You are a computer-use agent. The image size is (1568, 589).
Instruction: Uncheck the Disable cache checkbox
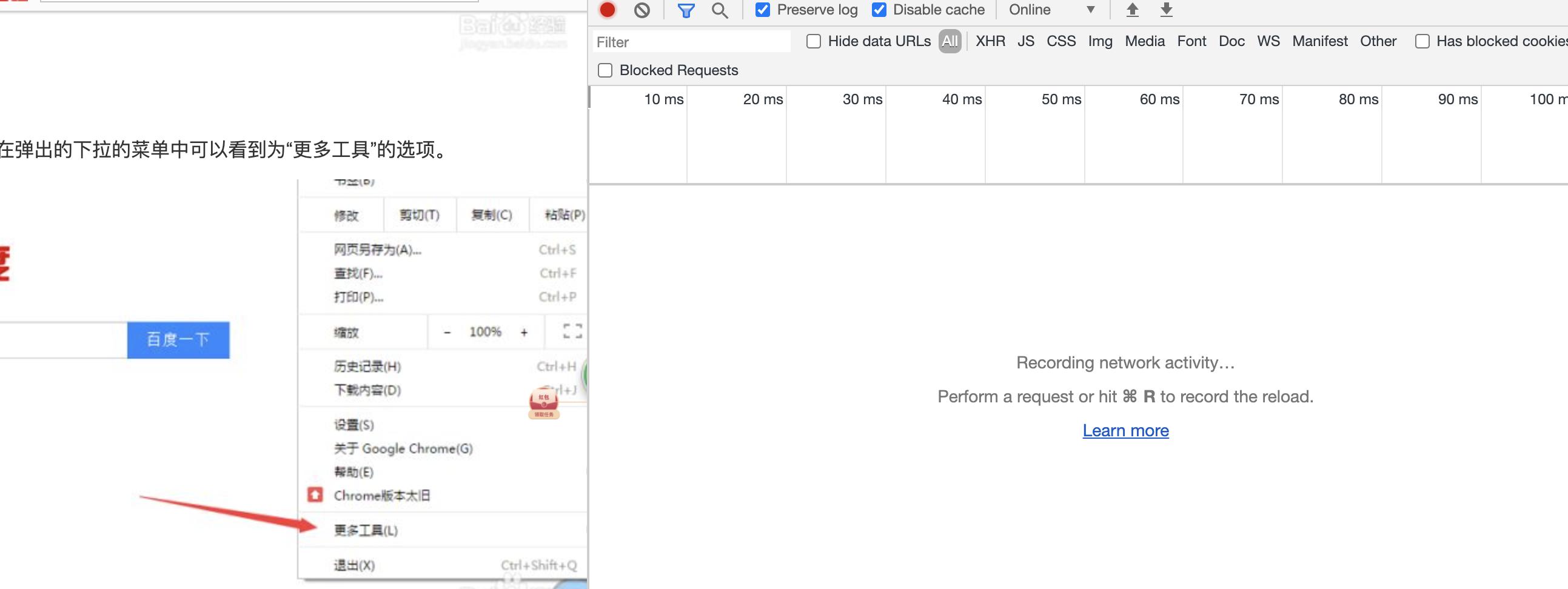coord(879,10)
